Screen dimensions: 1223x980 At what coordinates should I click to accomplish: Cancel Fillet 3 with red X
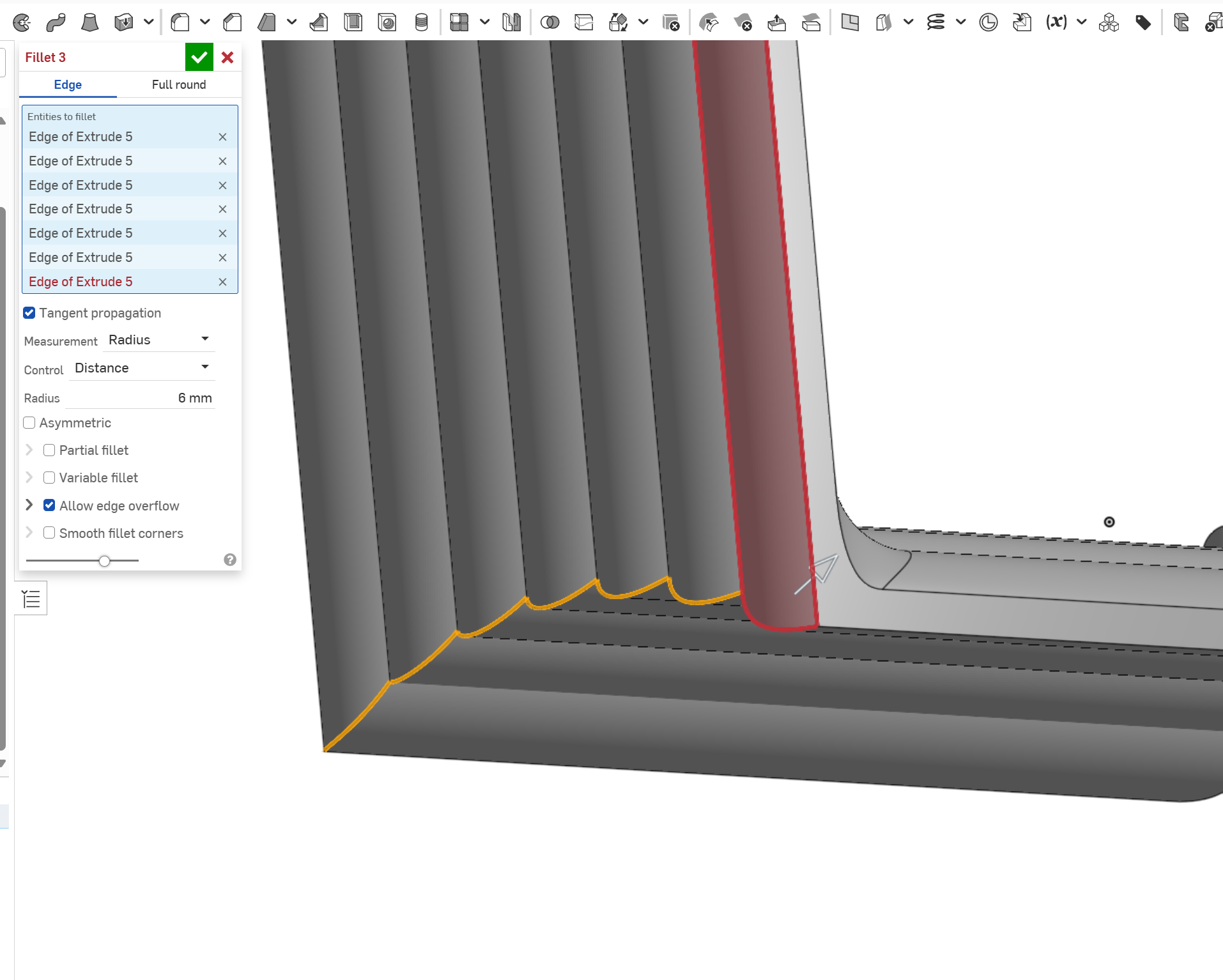pyautogui.click(x=227, y=57)
